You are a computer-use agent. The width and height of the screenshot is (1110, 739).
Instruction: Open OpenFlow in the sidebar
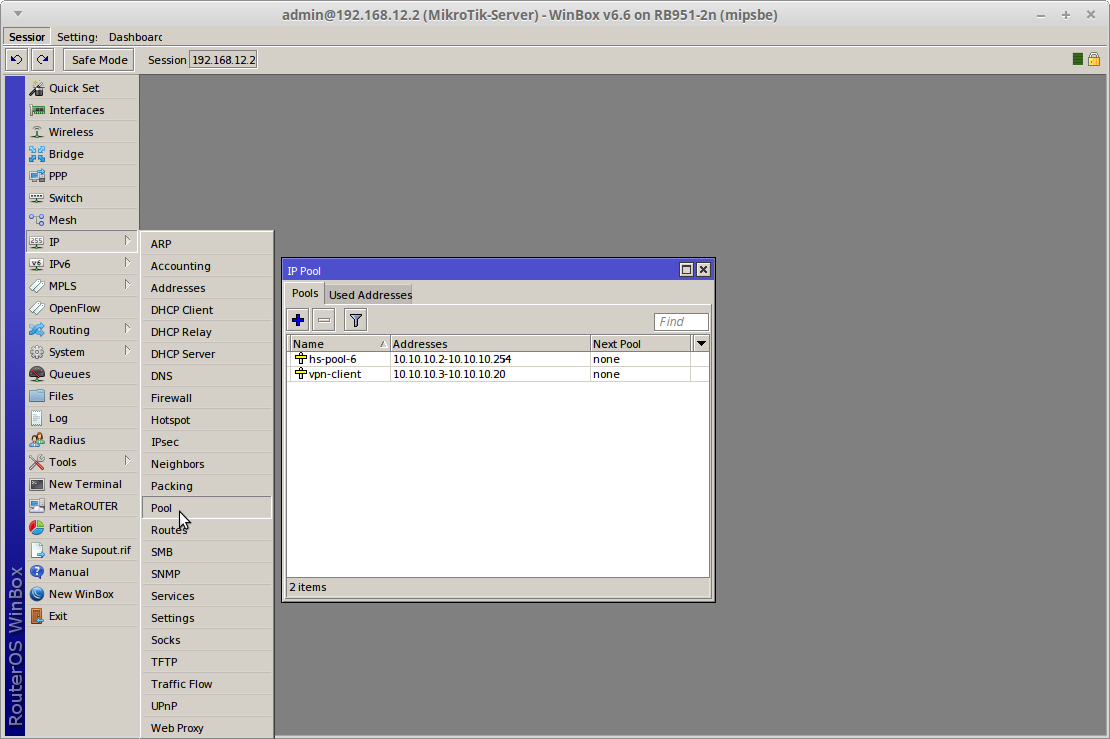[x=82, y=308]
